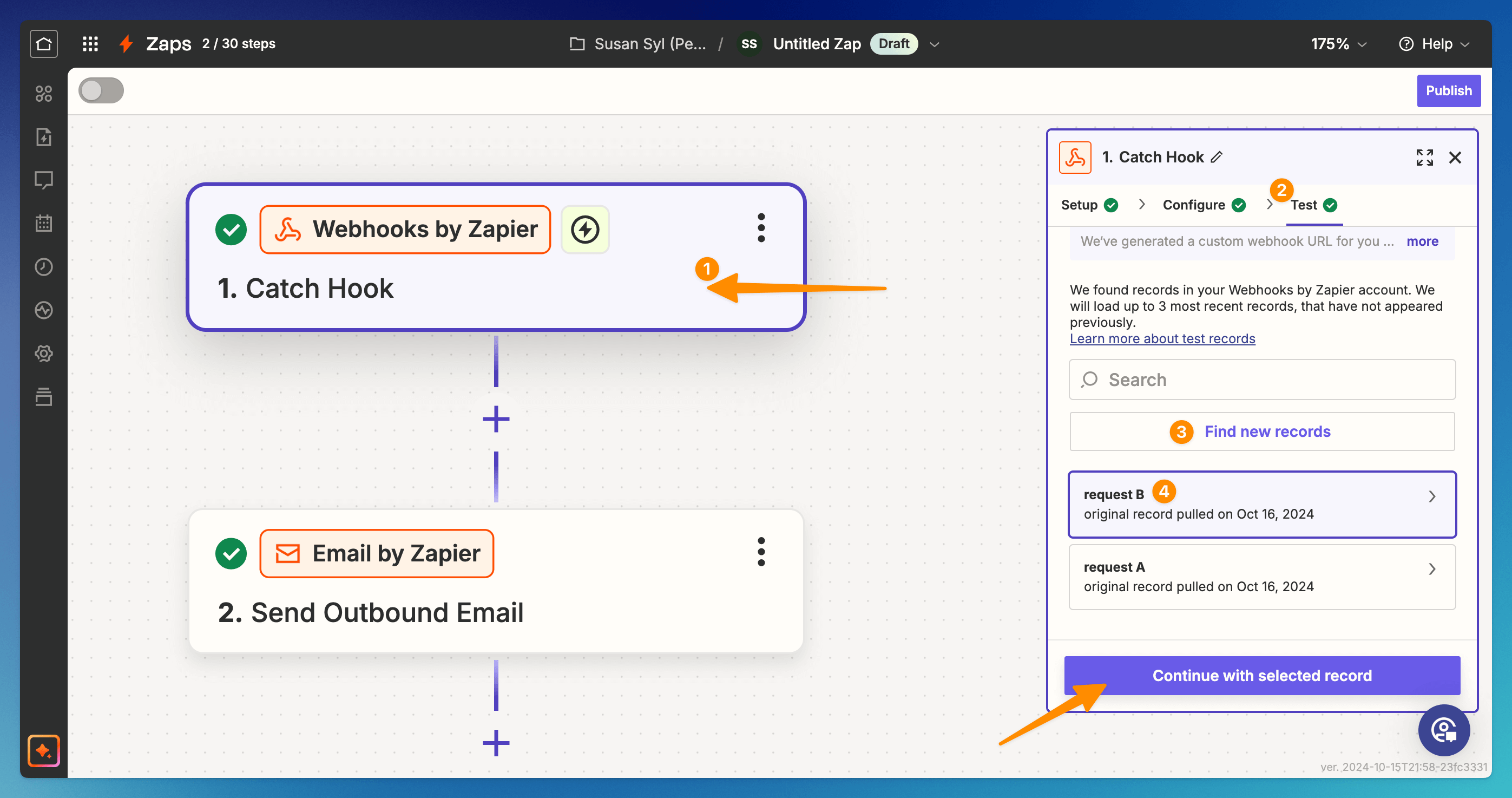Rename step using pencil edit icon
The height and width of the screenshot is (798, 1512).
coord(1217,157)
